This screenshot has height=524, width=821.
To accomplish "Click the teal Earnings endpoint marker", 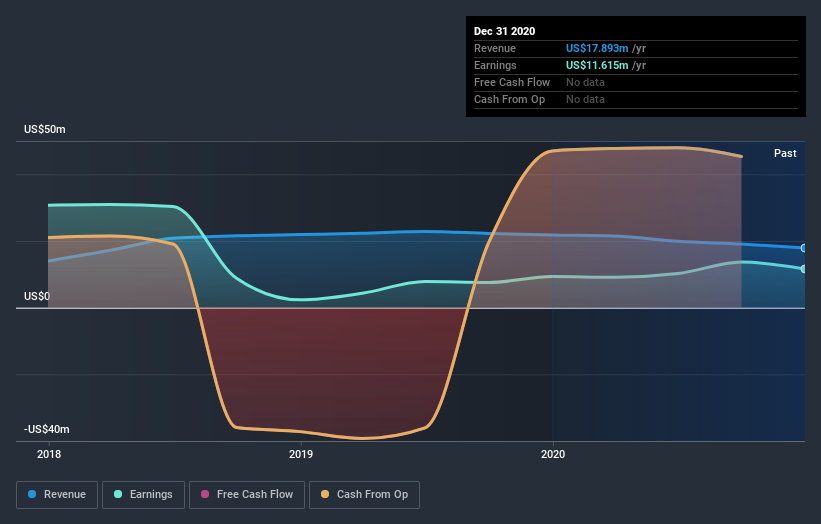I will tap(804, 269).
